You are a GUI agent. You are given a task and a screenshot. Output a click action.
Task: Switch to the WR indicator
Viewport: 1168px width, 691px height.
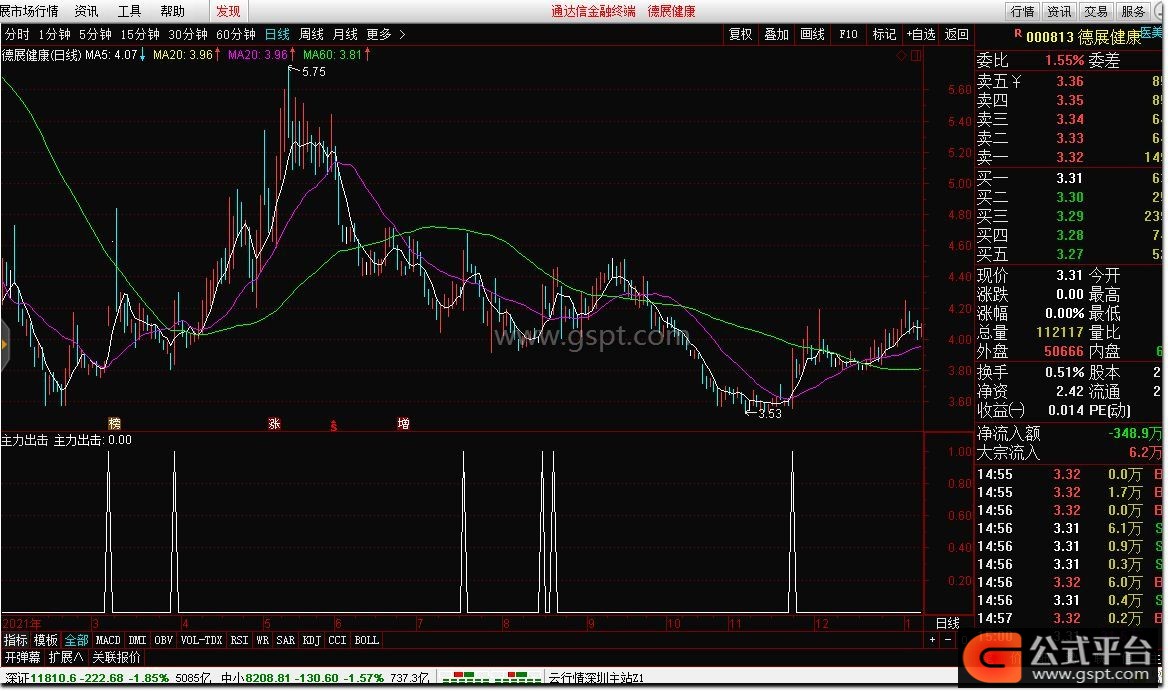coord(263,640)
